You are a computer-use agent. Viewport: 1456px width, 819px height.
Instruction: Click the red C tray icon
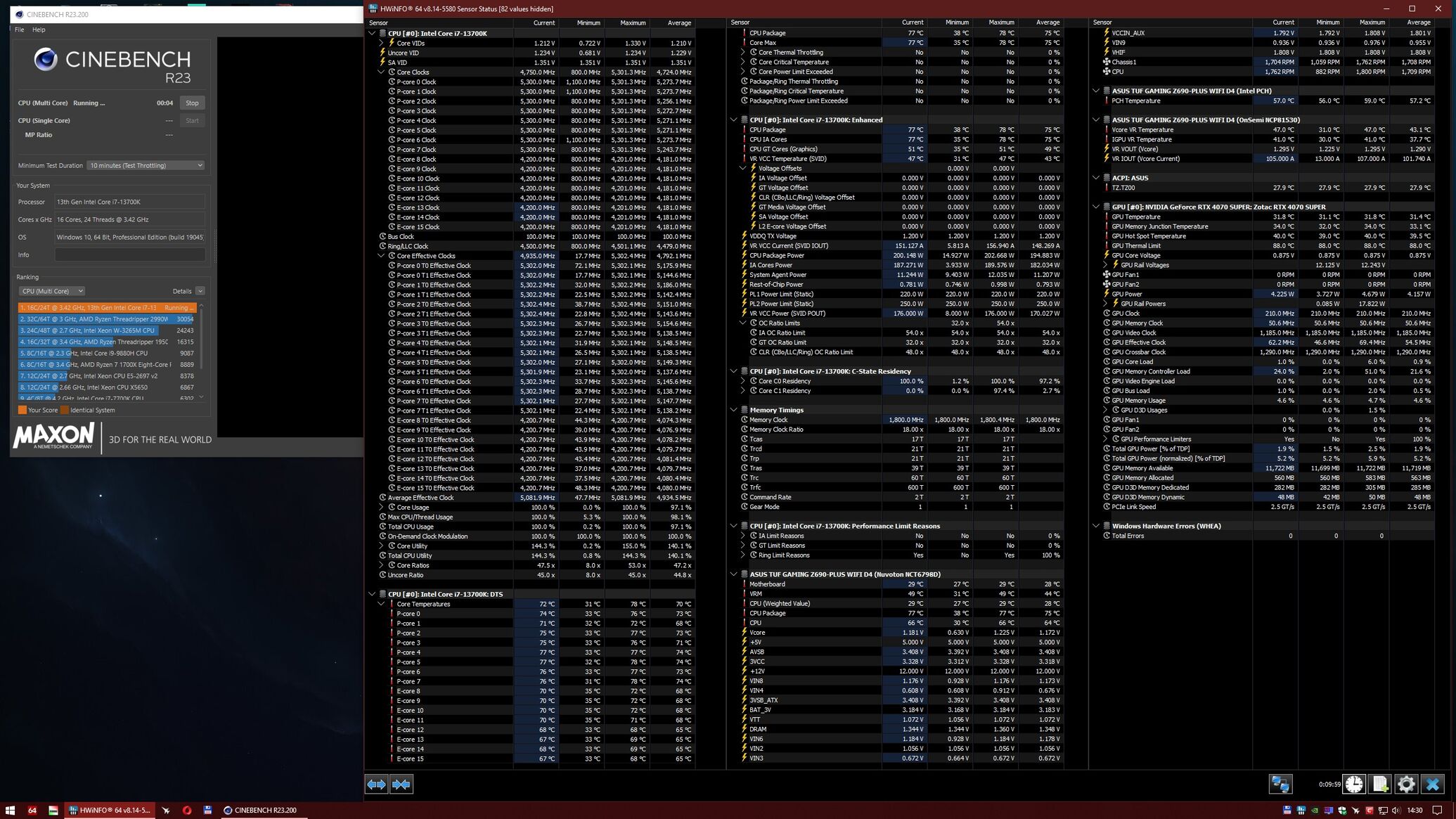1370,810
